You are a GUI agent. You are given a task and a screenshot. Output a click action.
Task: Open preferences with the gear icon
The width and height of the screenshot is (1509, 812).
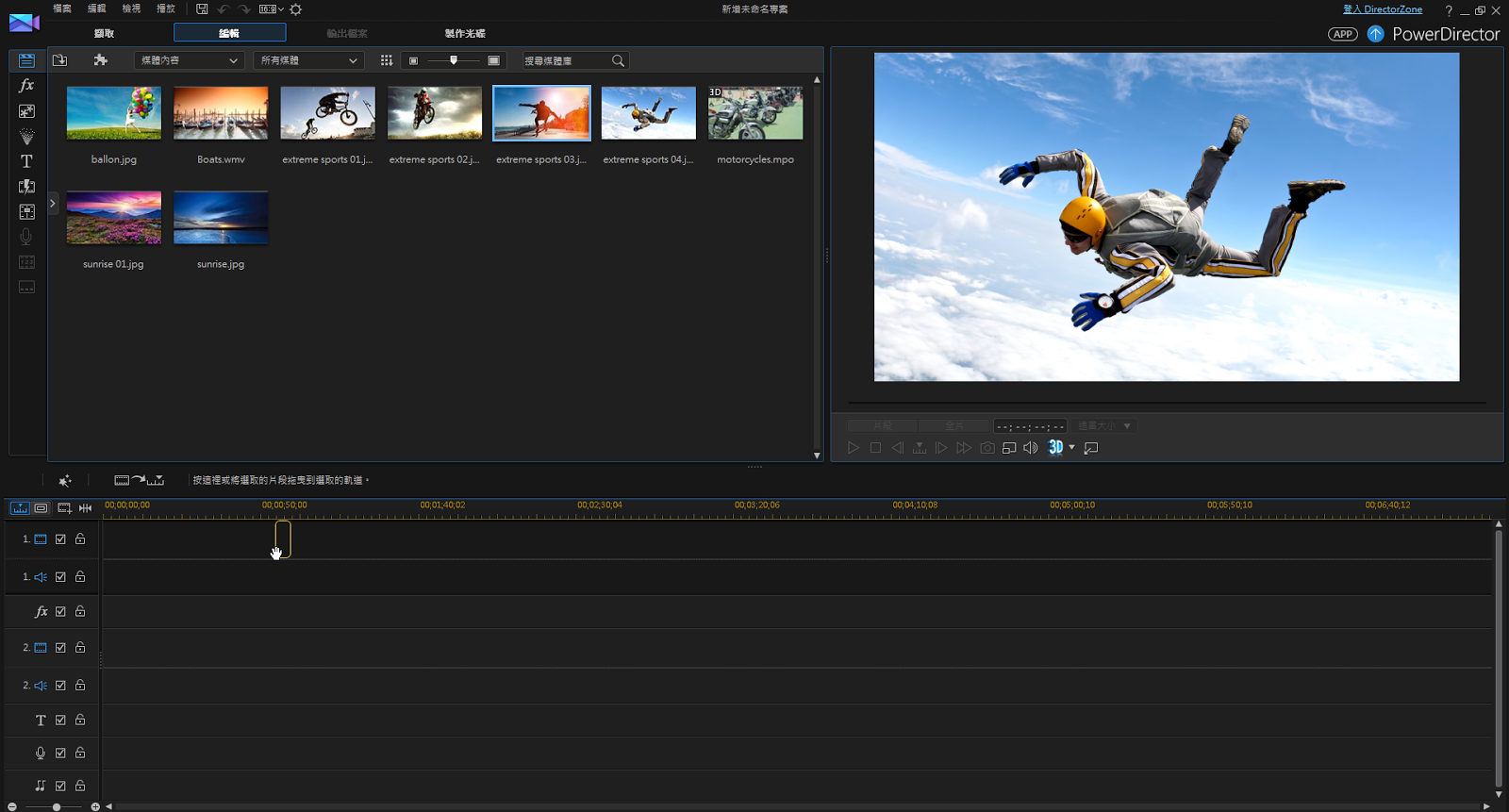(296, 9)
